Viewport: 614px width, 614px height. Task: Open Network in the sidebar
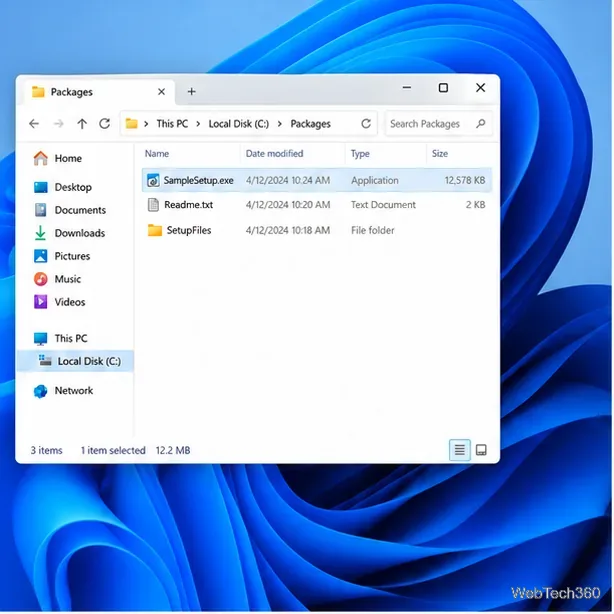(x=64, y=391)
